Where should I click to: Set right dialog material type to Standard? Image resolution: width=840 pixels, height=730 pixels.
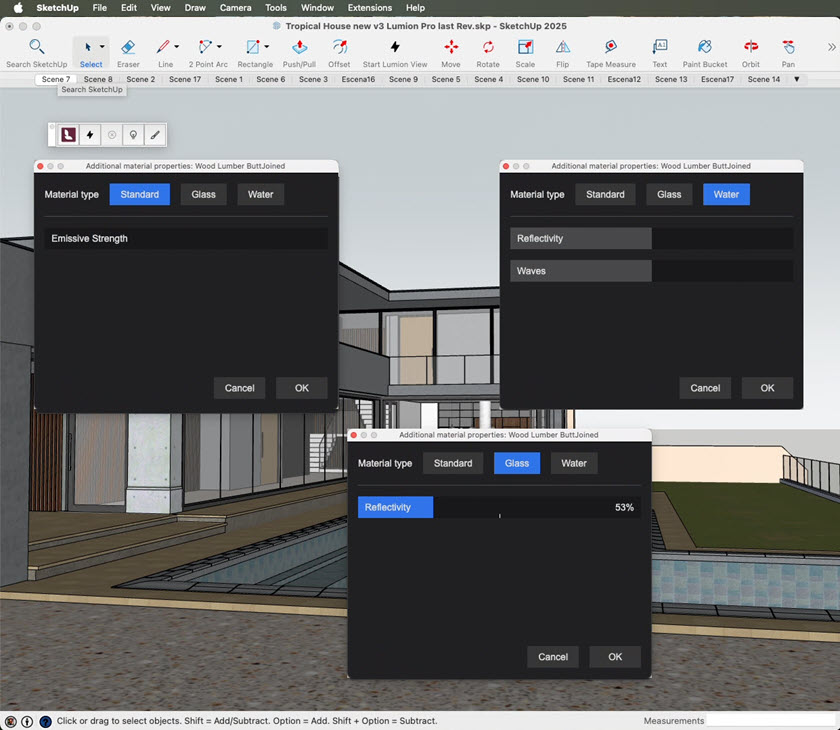[605, 194]
